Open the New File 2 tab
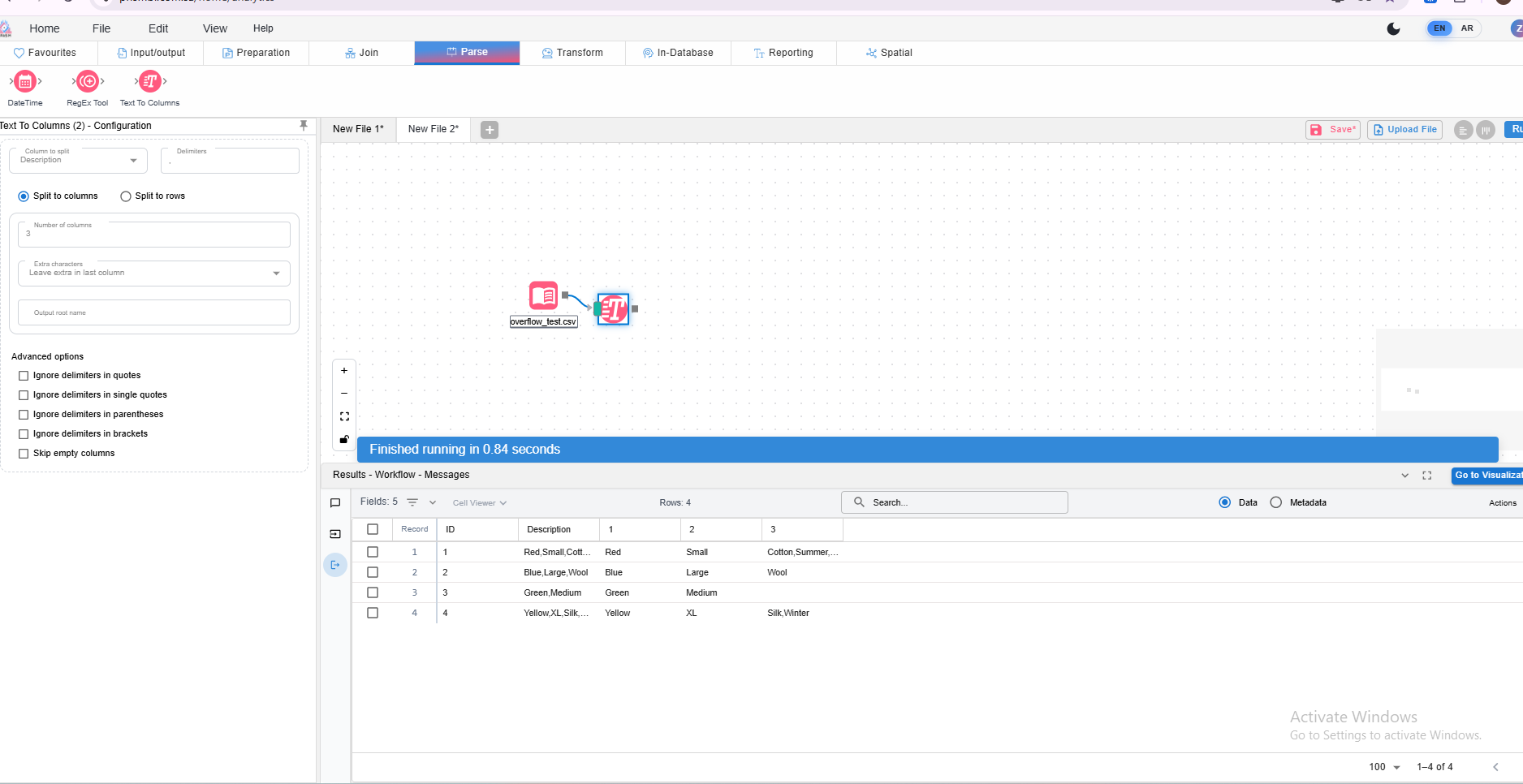The width and height of the screenshot is (1523, 784). (433, 129)
